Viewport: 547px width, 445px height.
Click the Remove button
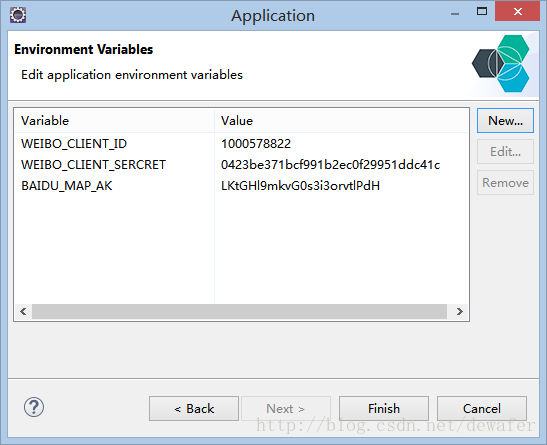tap(505, 183)
